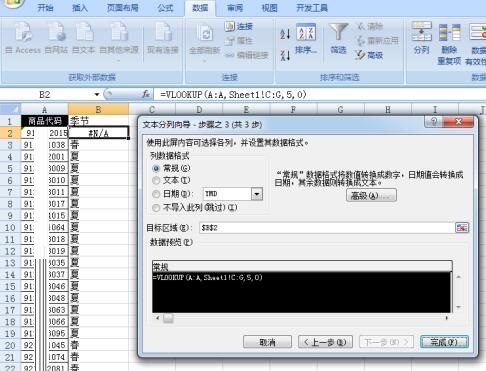Click the wizard help question-mark button

click(434, 122)
